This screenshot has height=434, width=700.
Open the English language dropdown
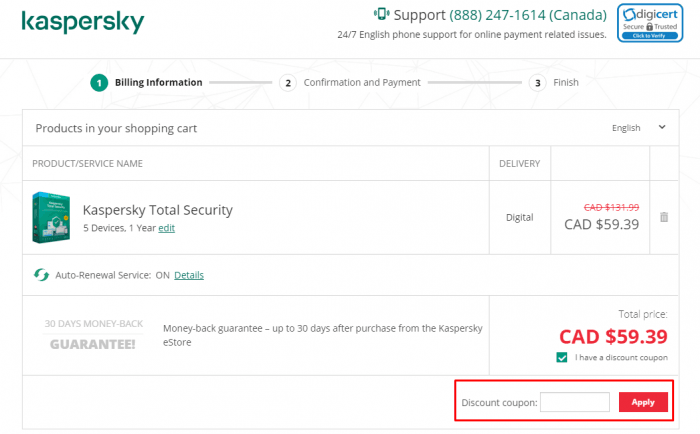click(638, 128)
